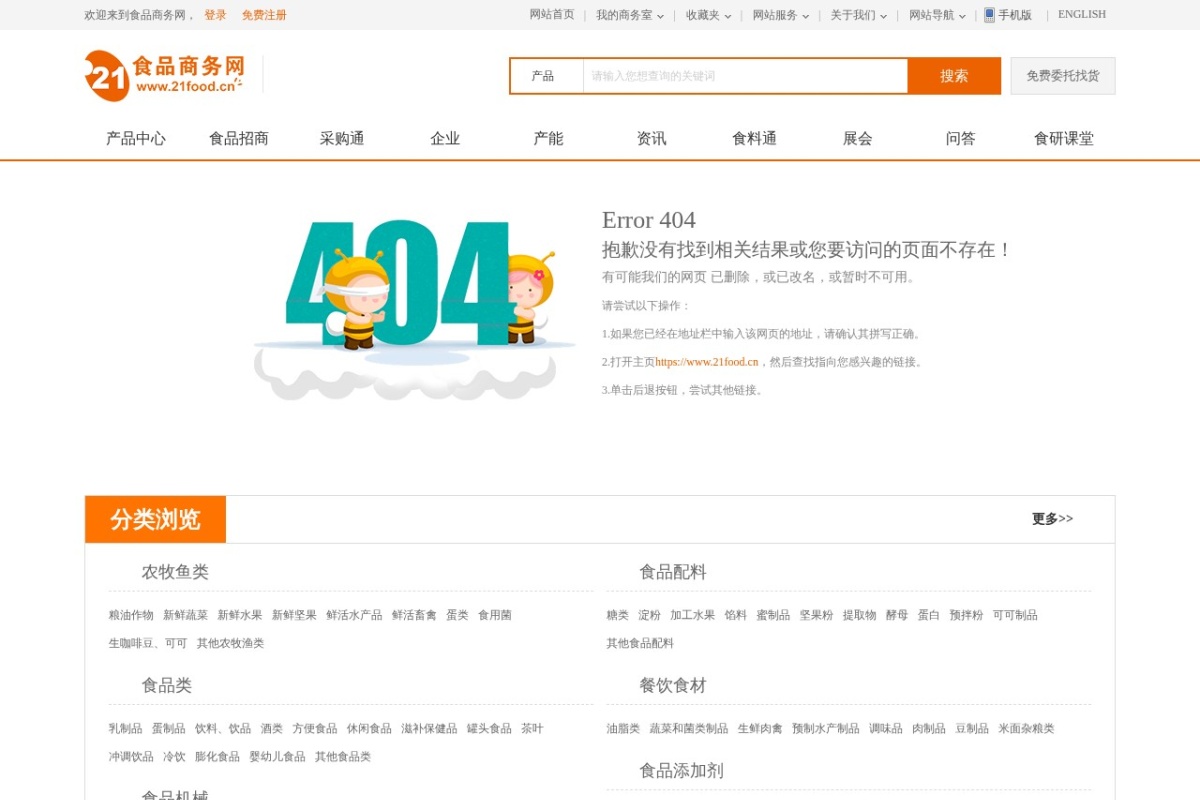Open 调味品 category link
This screenshot has height=800, width=1200.
coord(885,728)
